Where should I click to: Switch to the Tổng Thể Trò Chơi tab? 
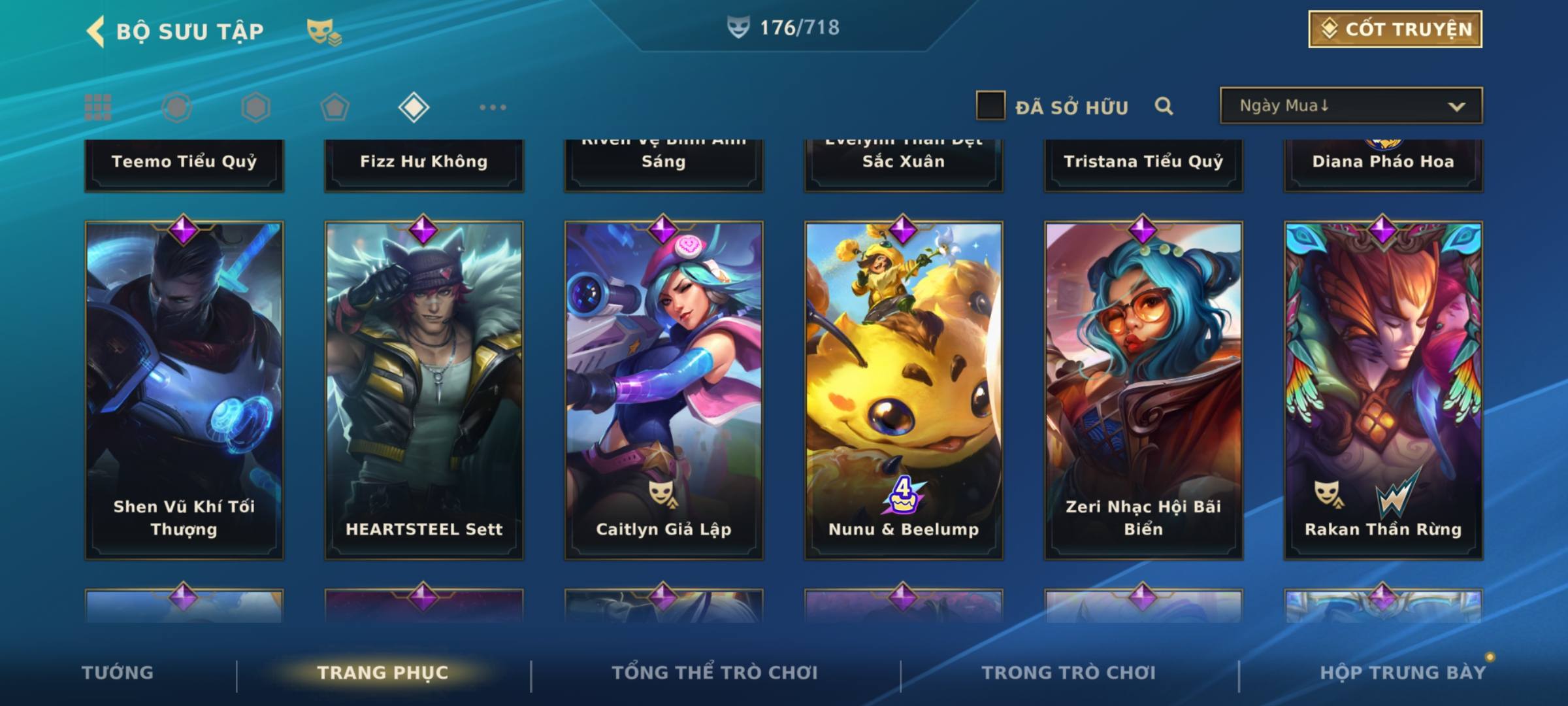click(715, 673)
